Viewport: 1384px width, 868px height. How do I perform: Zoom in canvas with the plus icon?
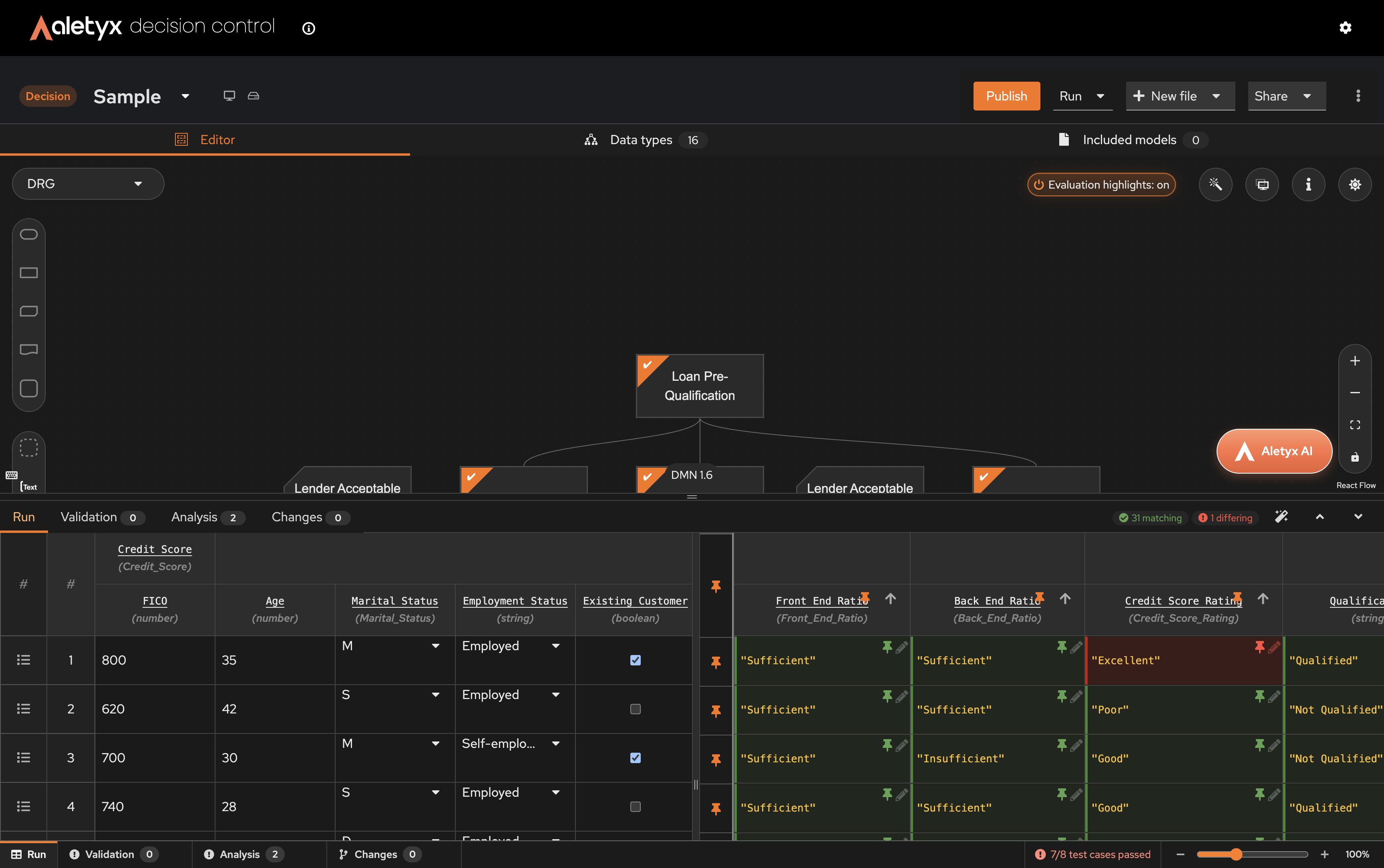pyautogui.click(x=1355, y=360)
